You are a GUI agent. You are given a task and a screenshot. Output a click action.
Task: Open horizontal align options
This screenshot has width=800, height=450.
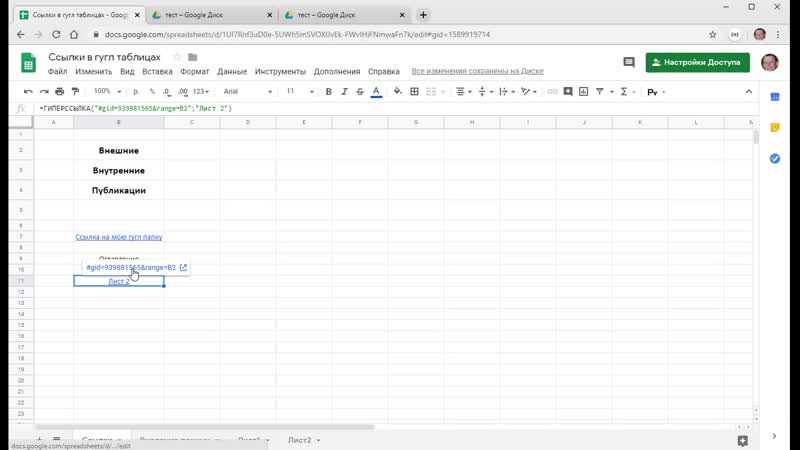point(463,91)
